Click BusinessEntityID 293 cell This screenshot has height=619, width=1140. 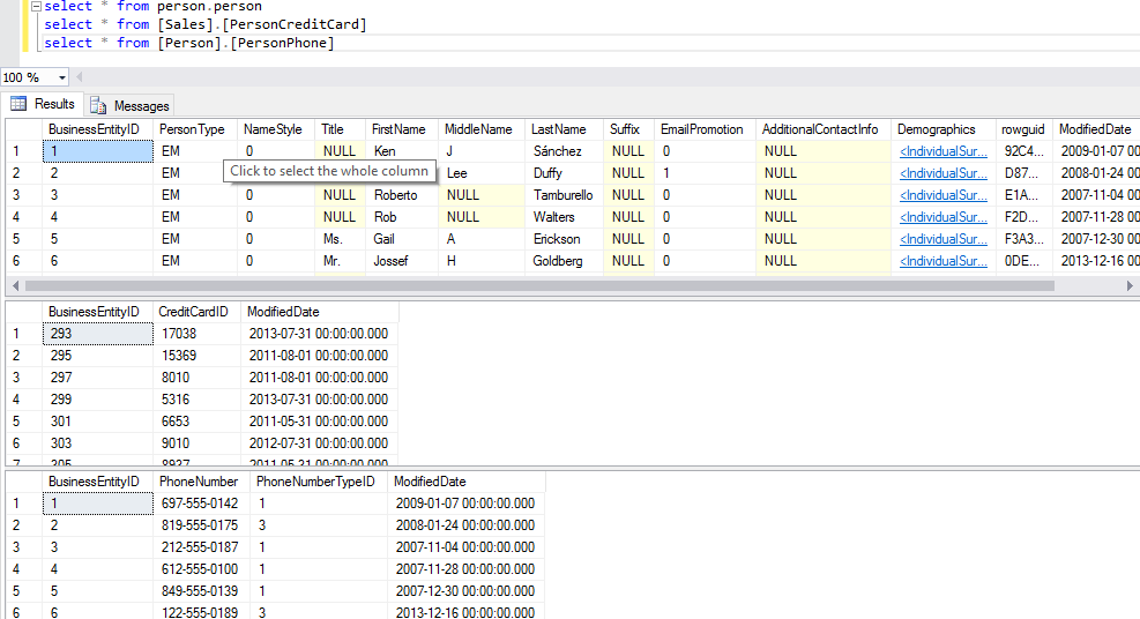point(98,333)
